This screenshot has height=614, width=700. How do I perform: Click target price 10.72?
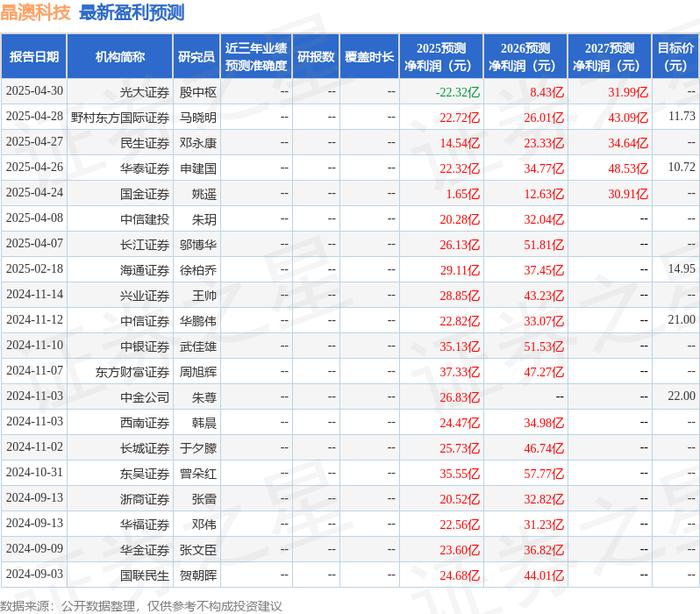tap(682, 167)
